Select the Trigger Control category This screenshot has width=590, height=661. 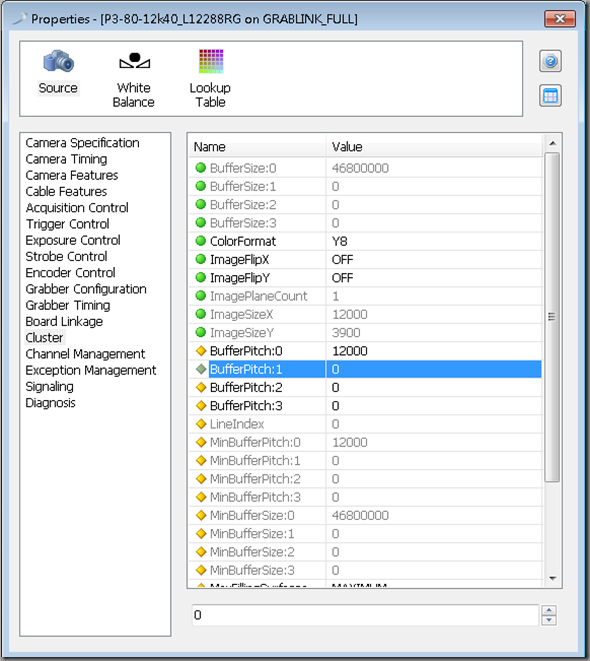(67, 224)
